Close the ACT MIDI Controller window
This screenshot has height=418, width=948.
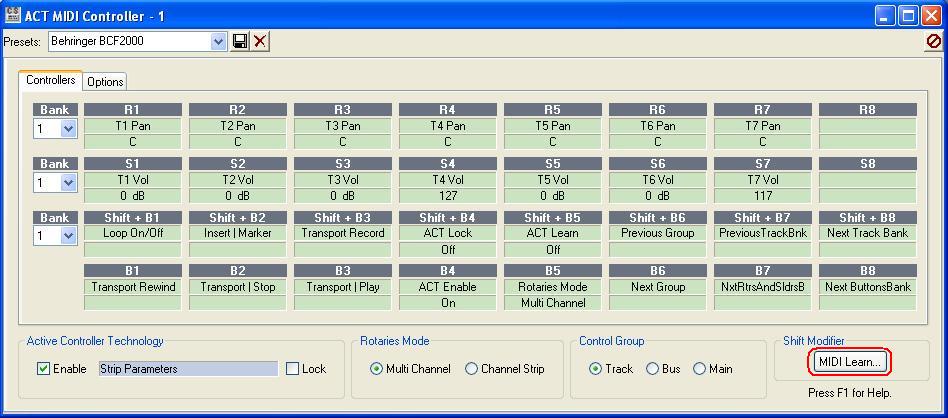pyautogui.click(x=931, y=16)
